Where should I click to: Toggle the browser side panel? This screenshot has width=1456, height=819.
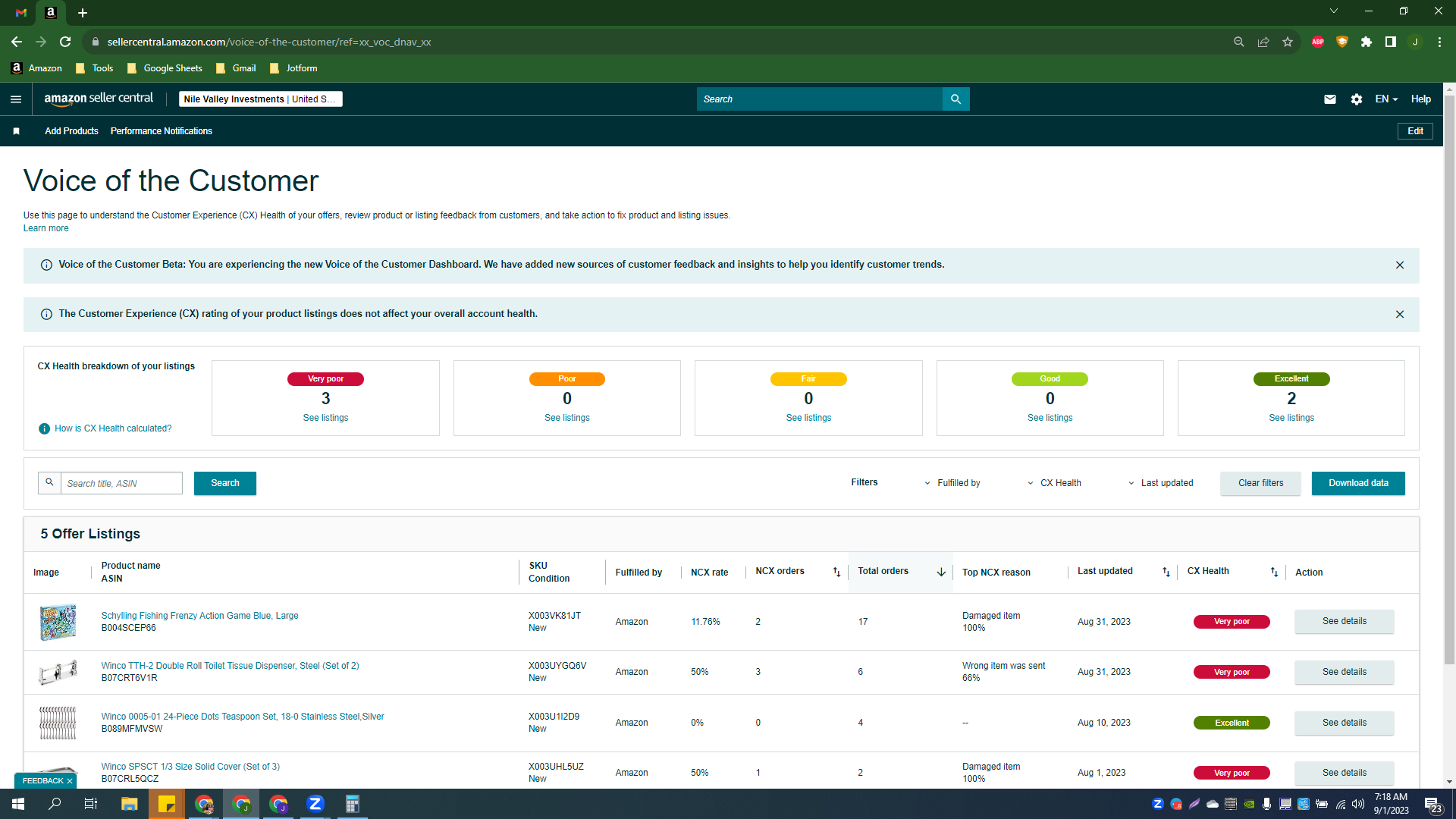click(1391, 42)
